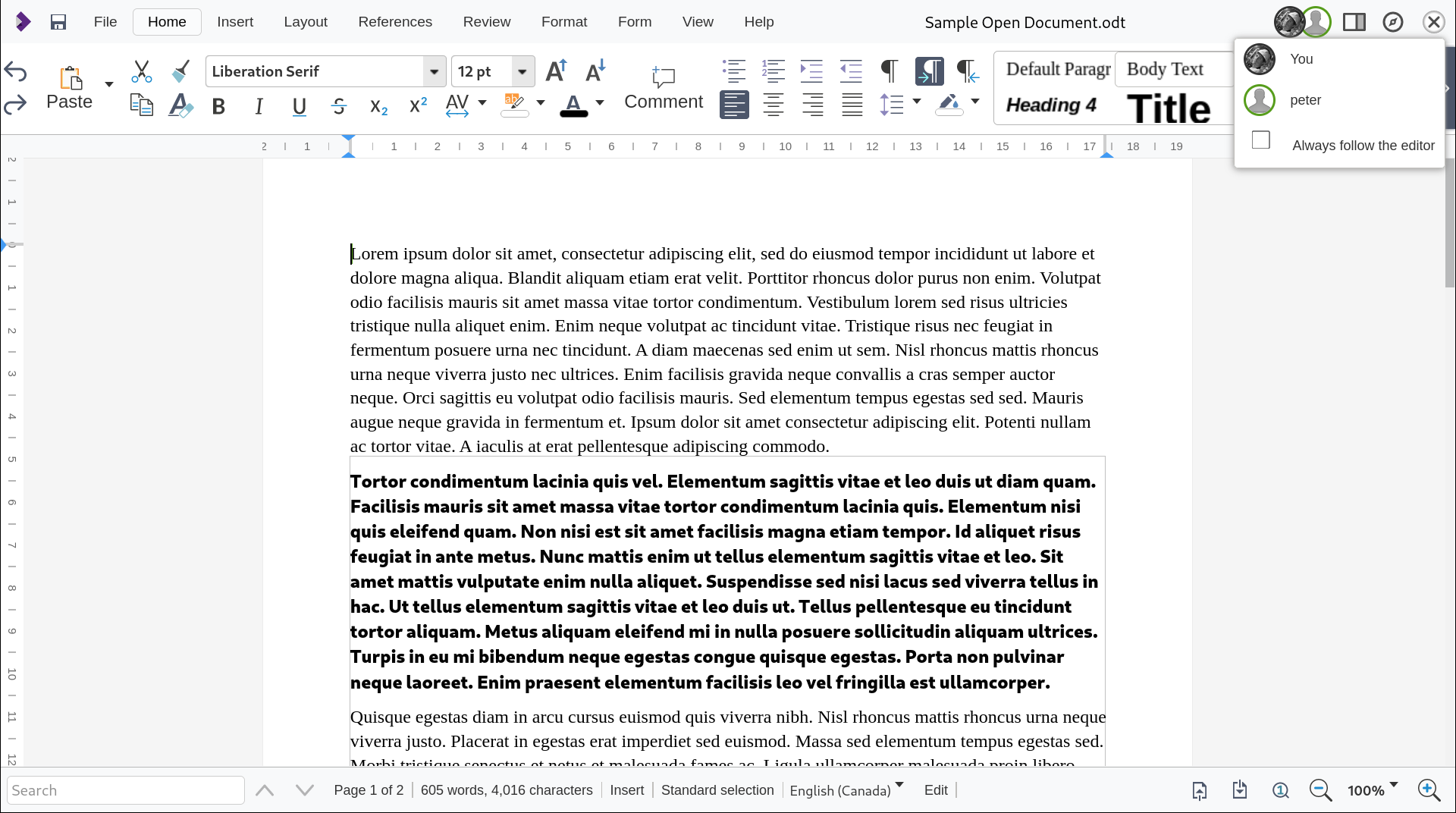Viewport: 1456px width, 813px height.
Task: Open the font size dropdown
Action: (x=522, y=71)
